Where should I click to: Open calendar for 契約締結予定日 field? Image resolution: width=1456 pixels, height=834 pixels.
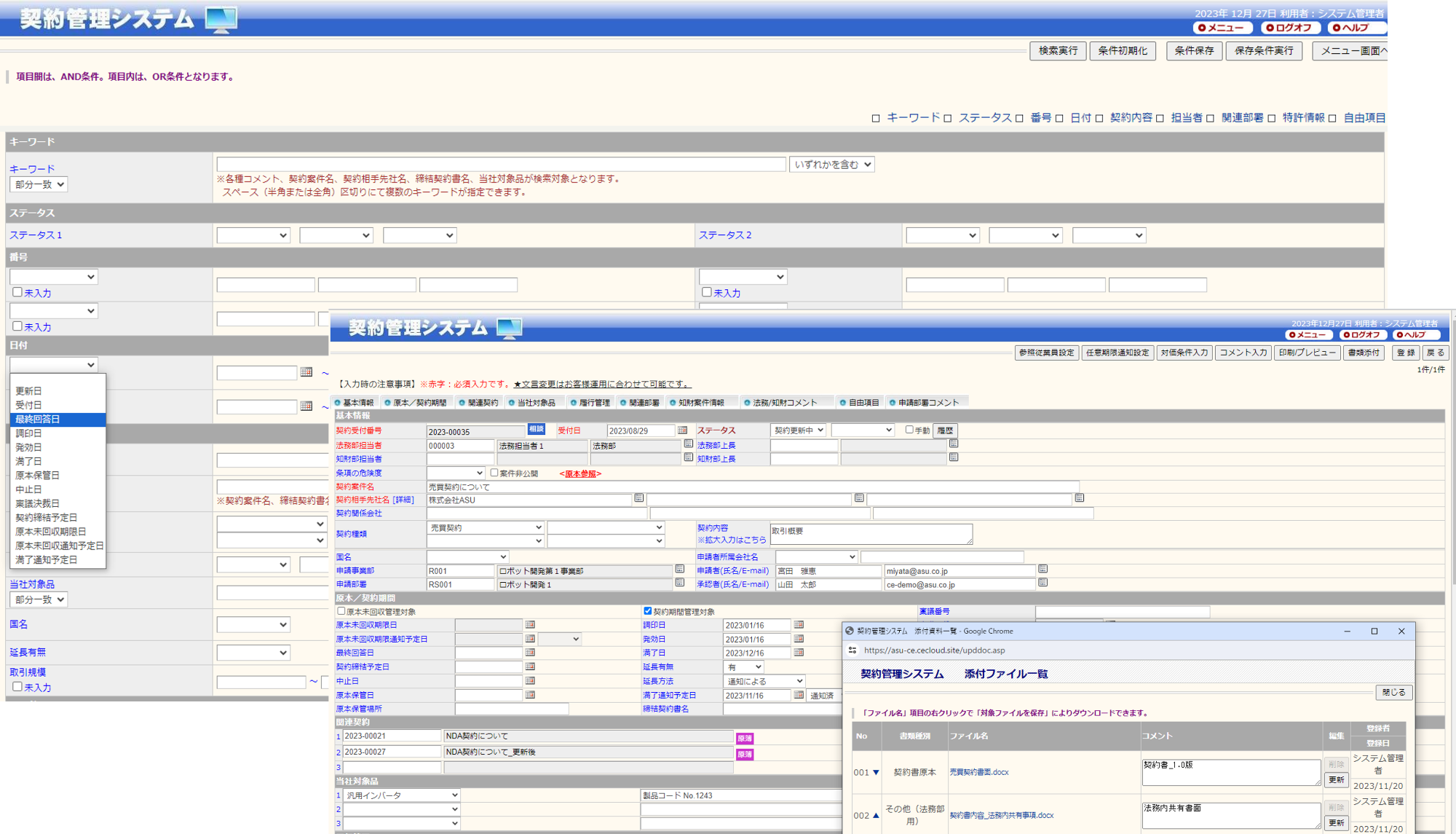(x=530, y=666)
